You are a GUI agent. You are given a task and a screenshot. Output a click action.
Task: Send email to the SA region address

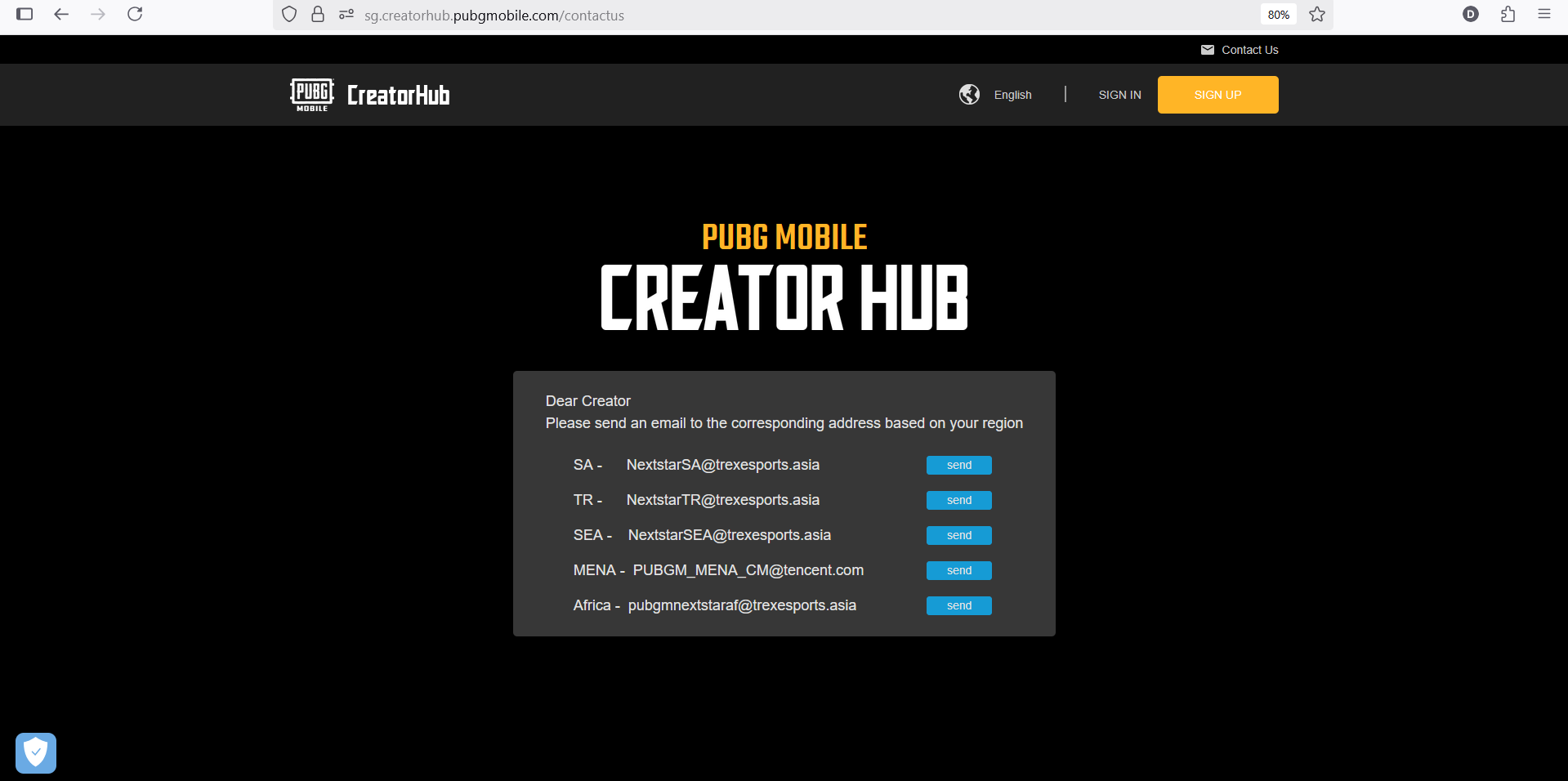click(x=959, y=465)
